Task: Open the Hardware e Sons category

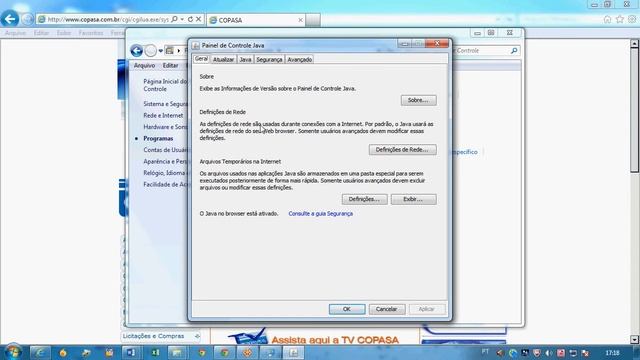Action: pyautogui.click(x=165, y=127)
